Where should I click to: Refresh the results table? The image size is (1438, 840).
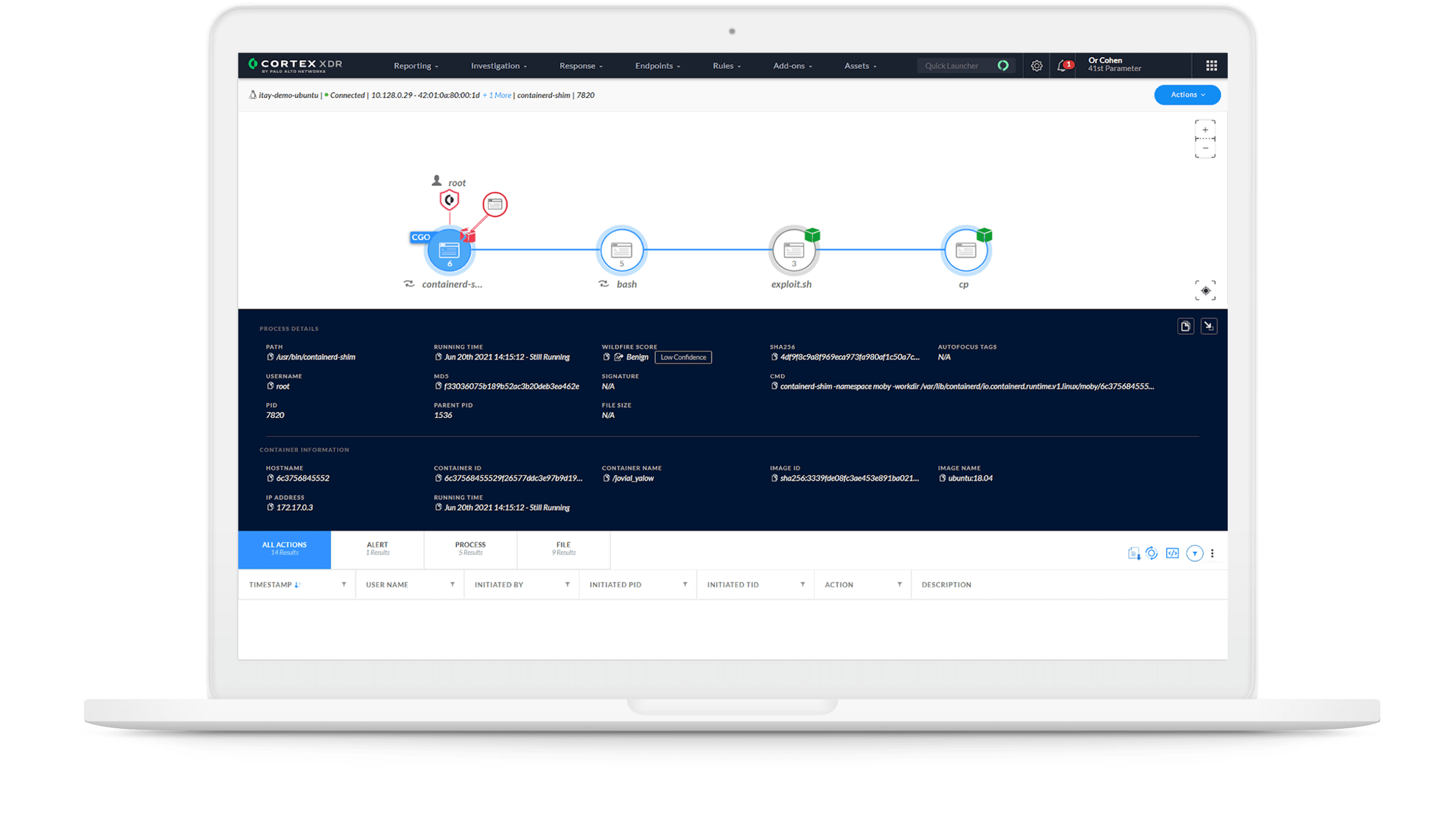click(1152, 553)
